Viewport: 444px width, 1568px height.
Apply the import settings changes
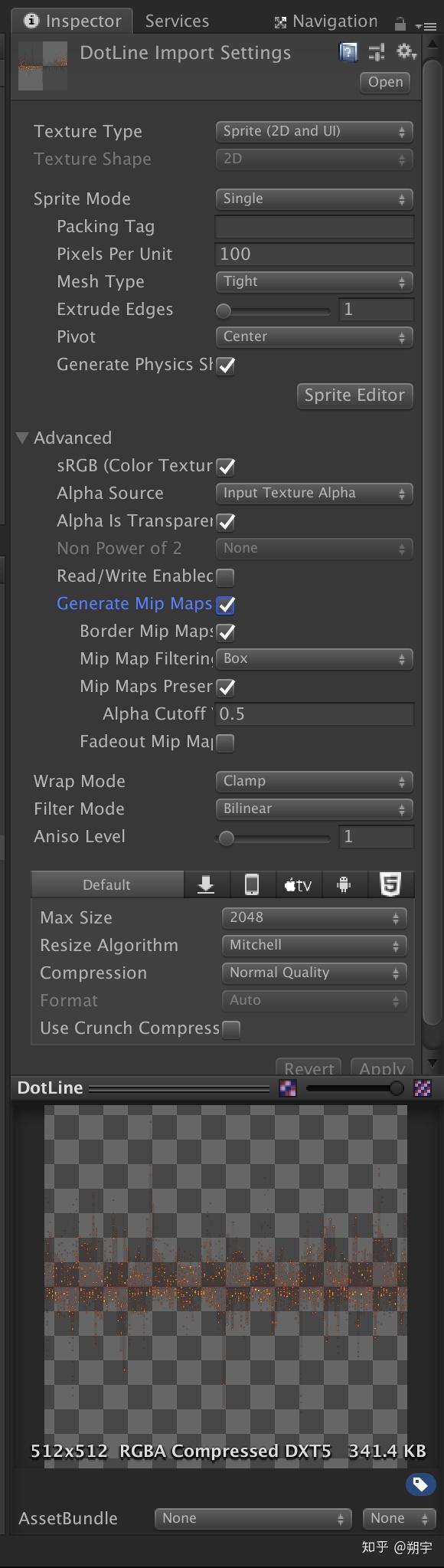381,1068
